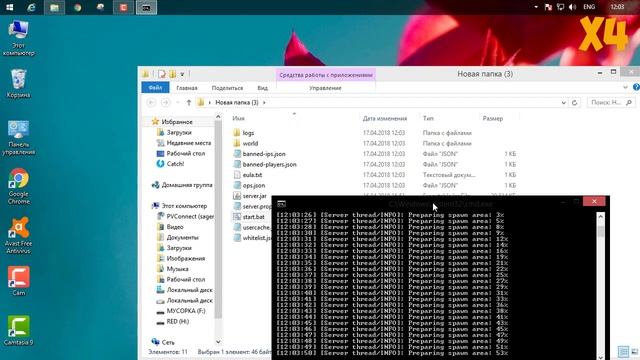This screenshot has width=640, height=360.
Task: Click the Chrome icon in the taskbar
Action: pyautogui.click(x=78, y=7)
